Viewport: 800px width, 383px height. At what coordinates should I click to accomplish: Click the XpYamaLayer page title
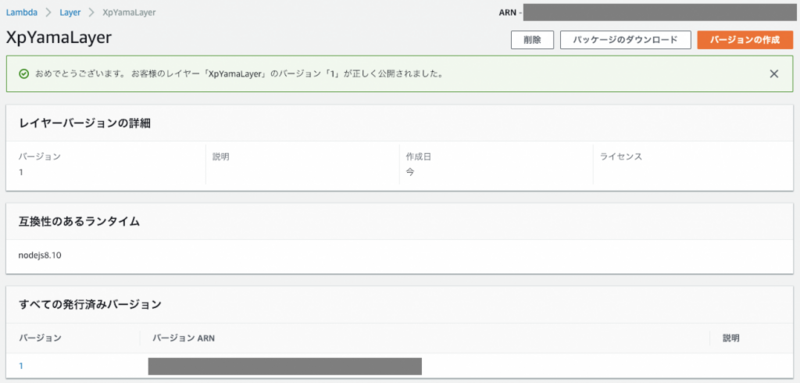pos(59,38)
